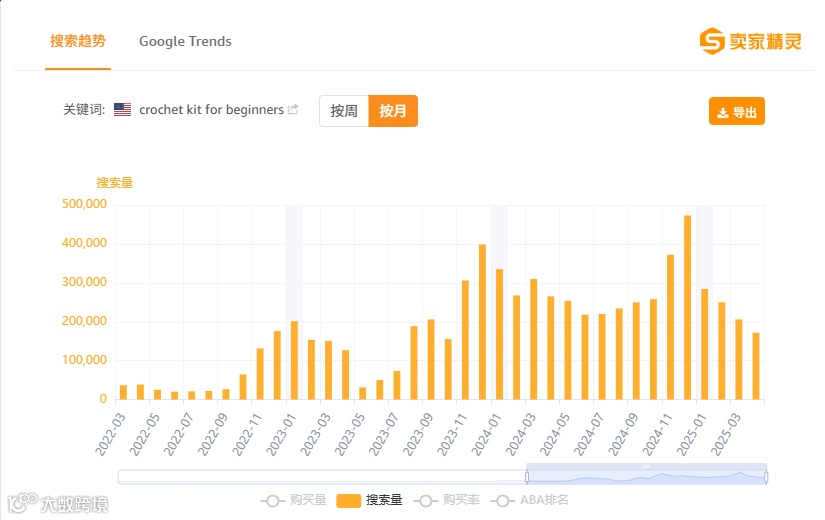Switch to Google Trends tab
The height and width of the screenshot is (520, 825).
185,42
